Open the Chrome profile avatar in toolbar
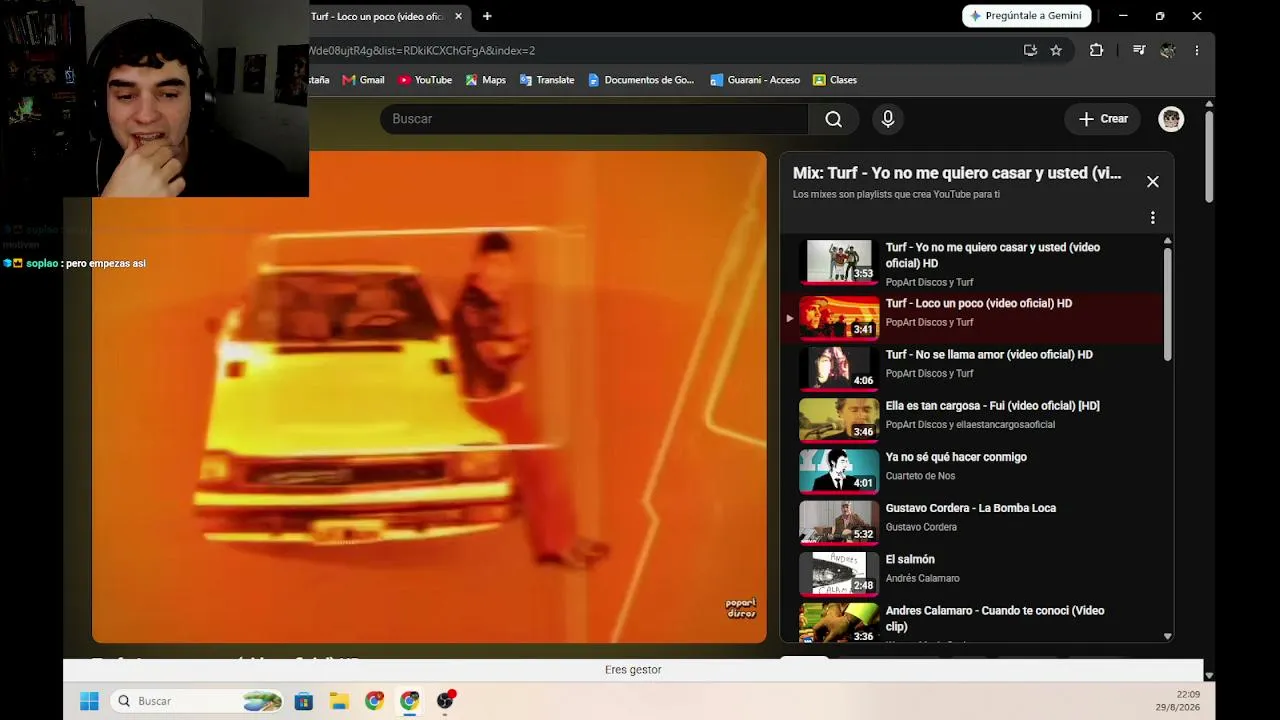The height and width of the screenshot is (720, 1280). pos(1167,50)
